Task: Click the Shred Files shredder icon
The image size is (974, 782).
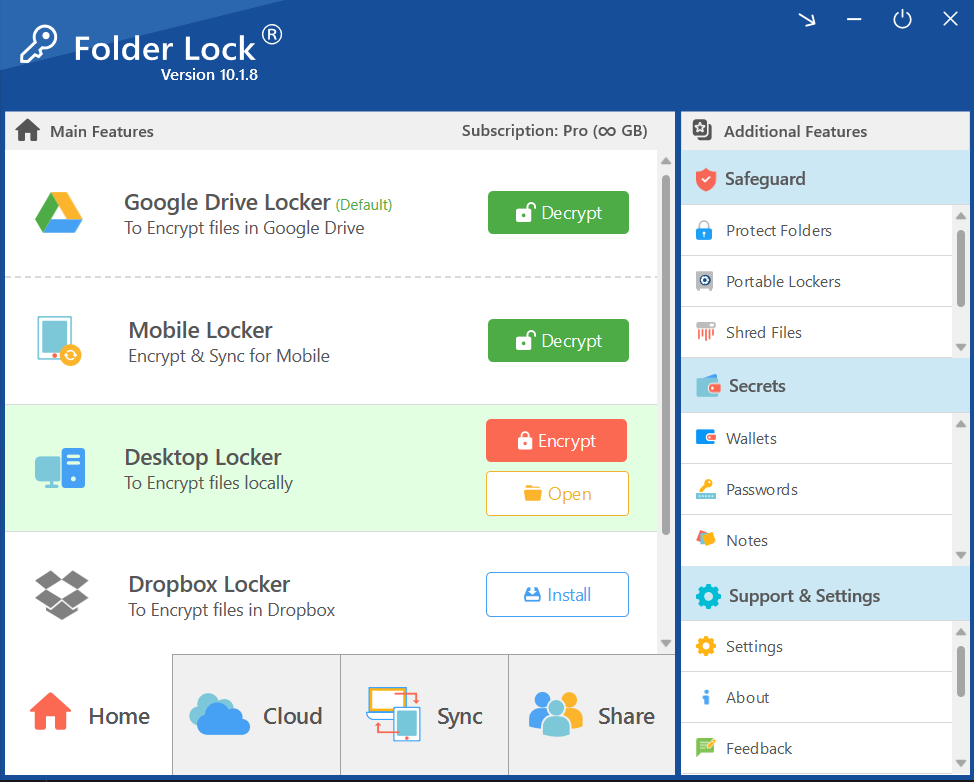Action: 705,332
